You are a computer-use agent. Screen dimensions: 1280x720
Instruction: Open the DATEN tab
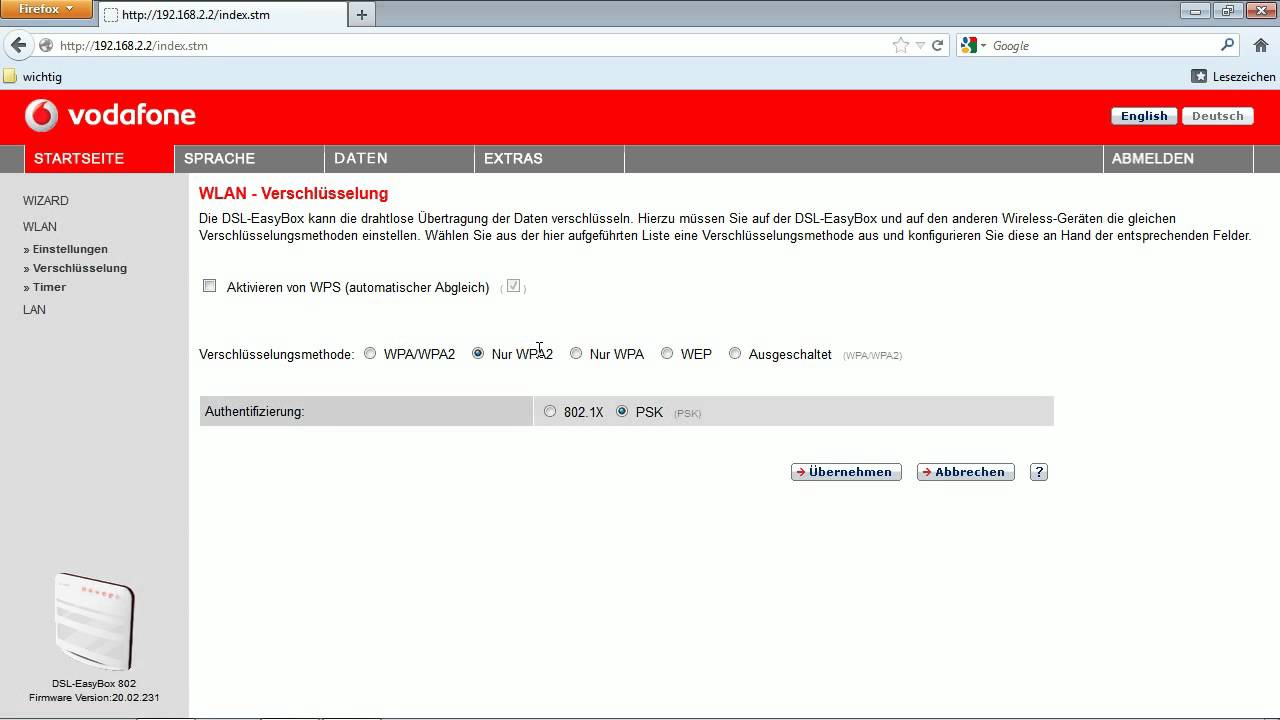tap(399, 159)
